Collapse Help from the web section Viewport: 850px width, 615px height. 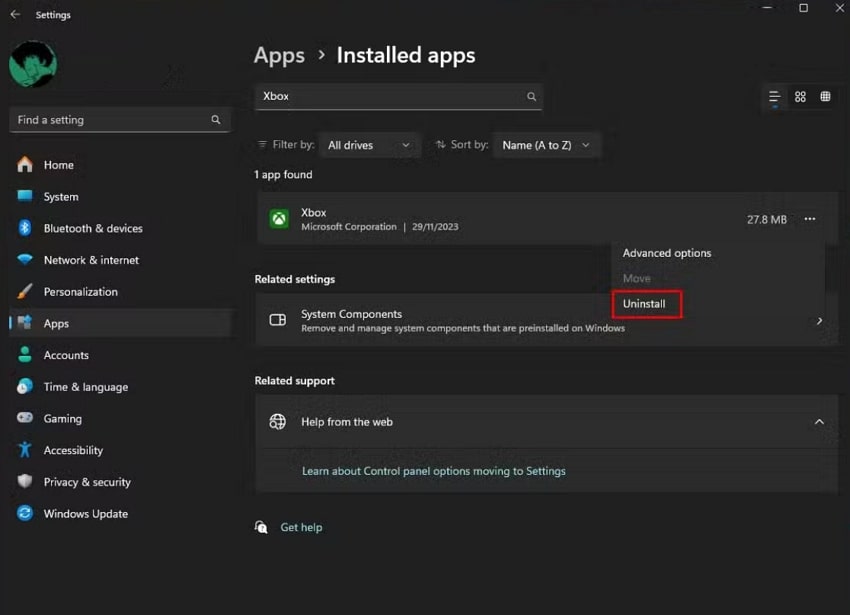819,422
